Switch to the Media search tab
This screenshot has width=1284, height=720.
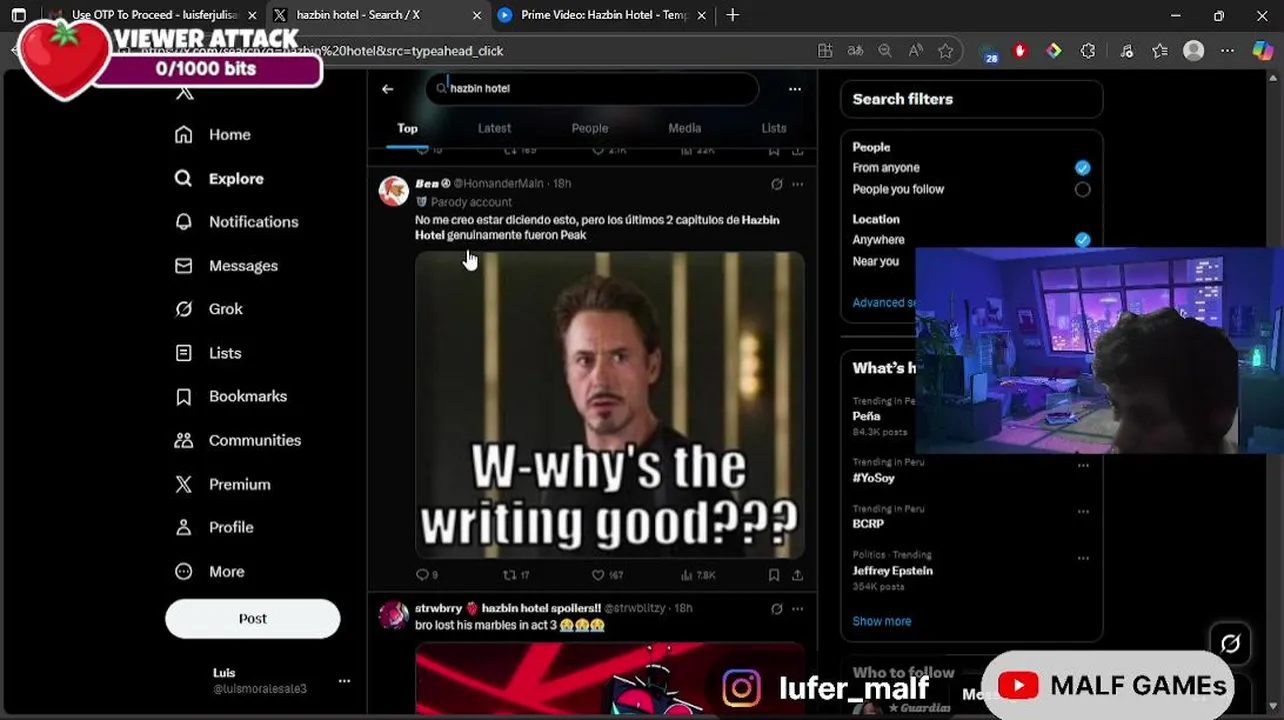coord(685,128)
